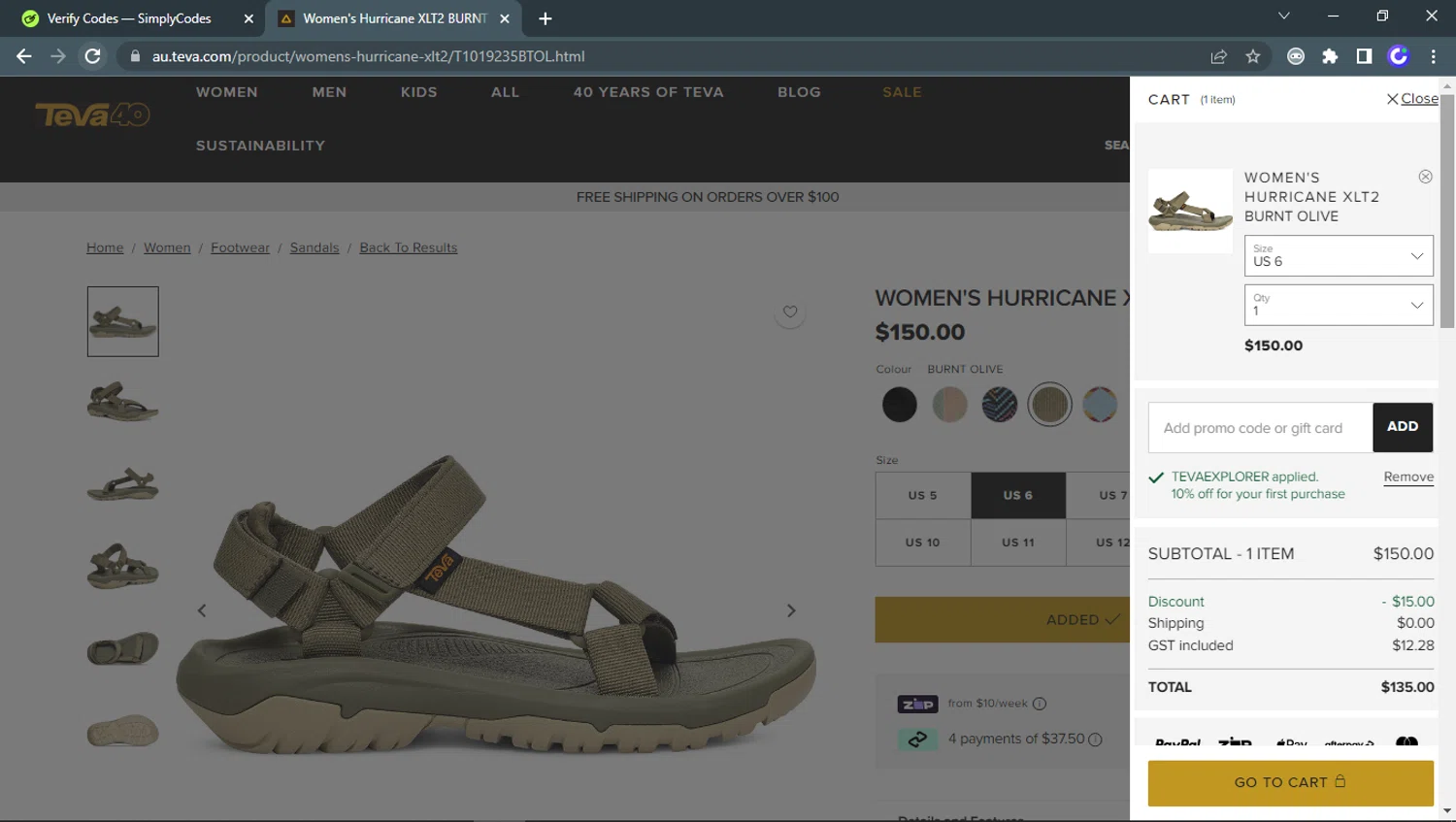Image resolution: width=1456 pixels, height=822 pixels.
Task: Click Back To Results link
Action: pyautogui.click(x=408, y=247)
